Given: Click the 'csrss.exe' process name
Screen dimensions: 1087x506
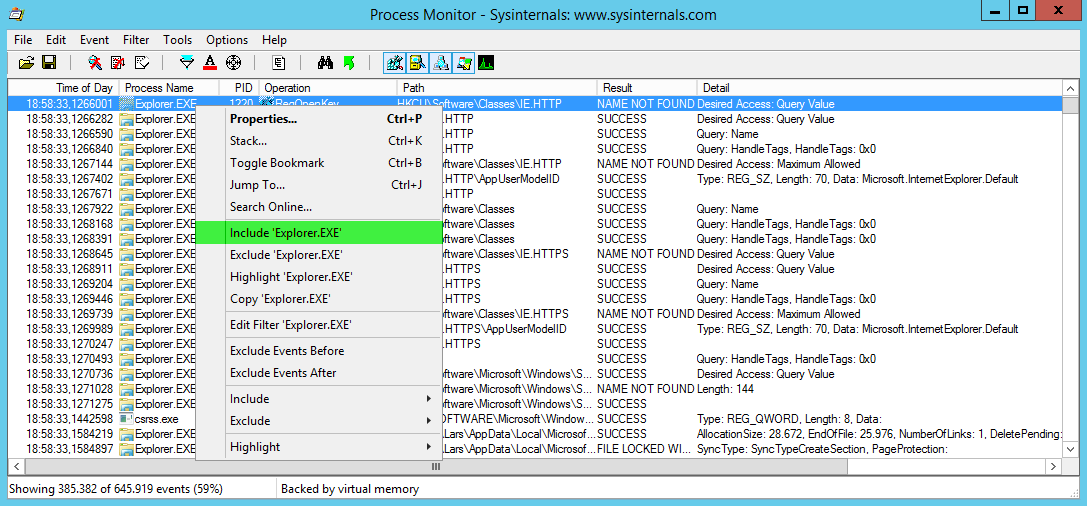Looking at the screenshot, I should point(157,419).
